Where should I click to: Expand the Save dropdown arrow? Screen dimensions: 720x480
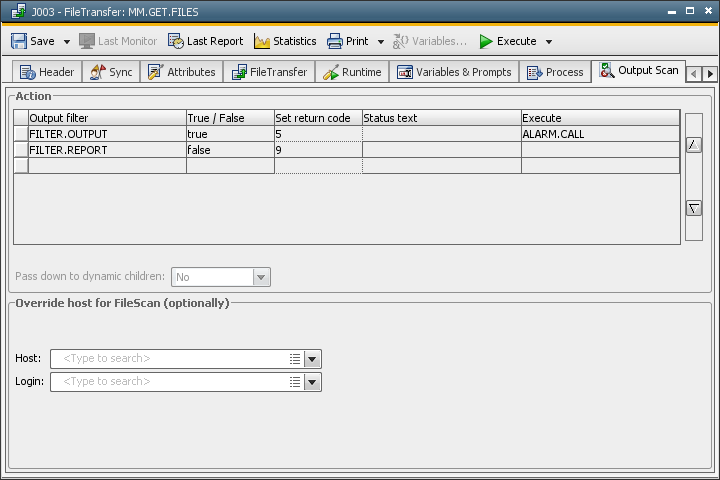(x=67, y=42)
